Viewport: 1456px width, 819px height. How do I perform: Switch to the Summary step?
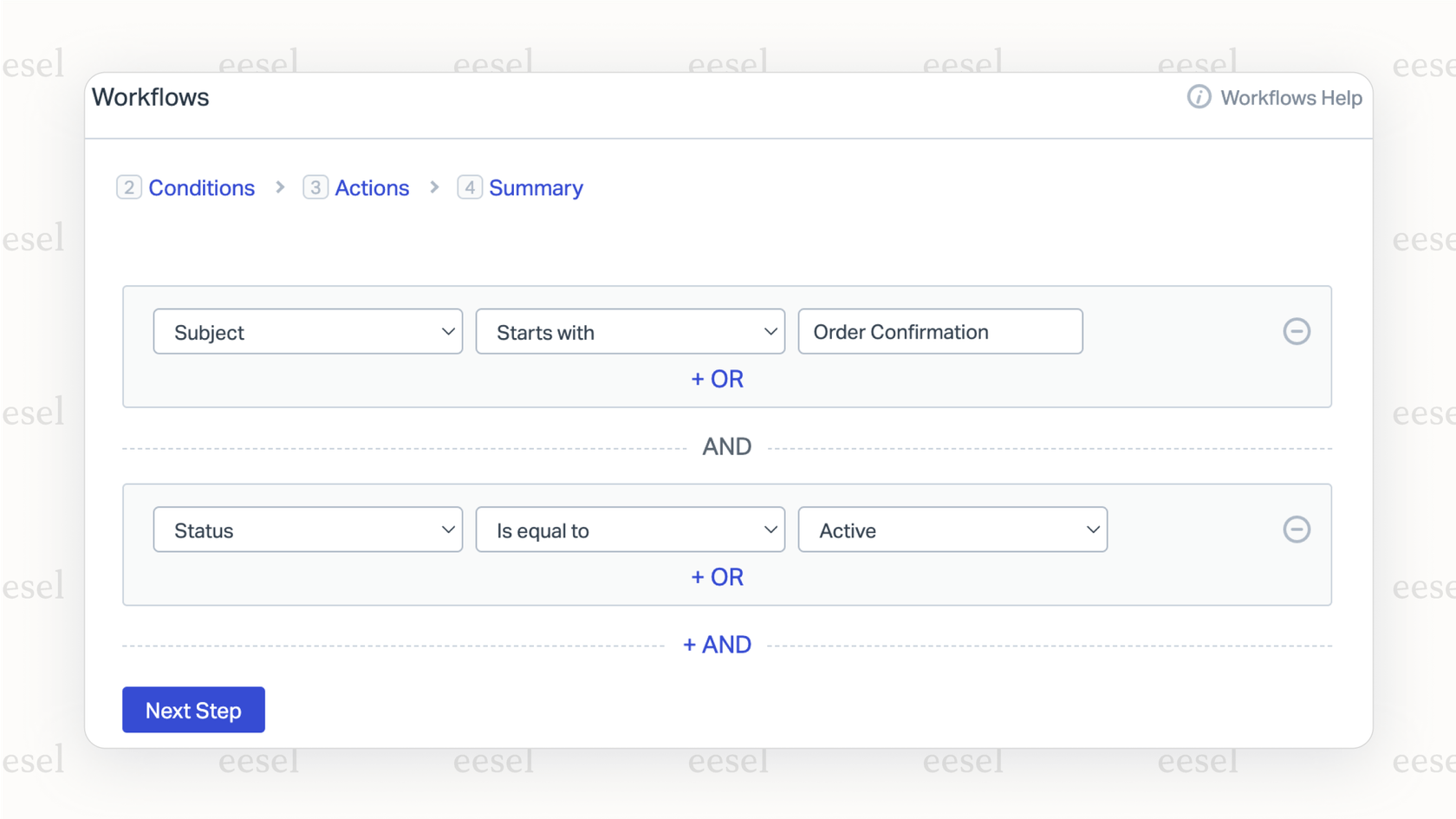click(x=536, y=187)
